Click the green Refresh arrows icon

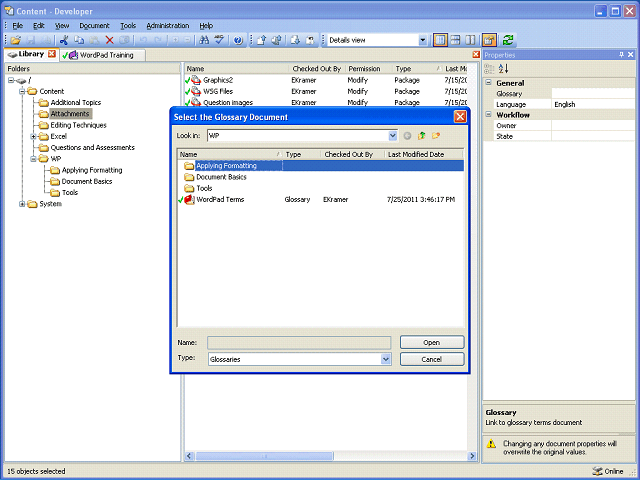(x=508, y=40)
